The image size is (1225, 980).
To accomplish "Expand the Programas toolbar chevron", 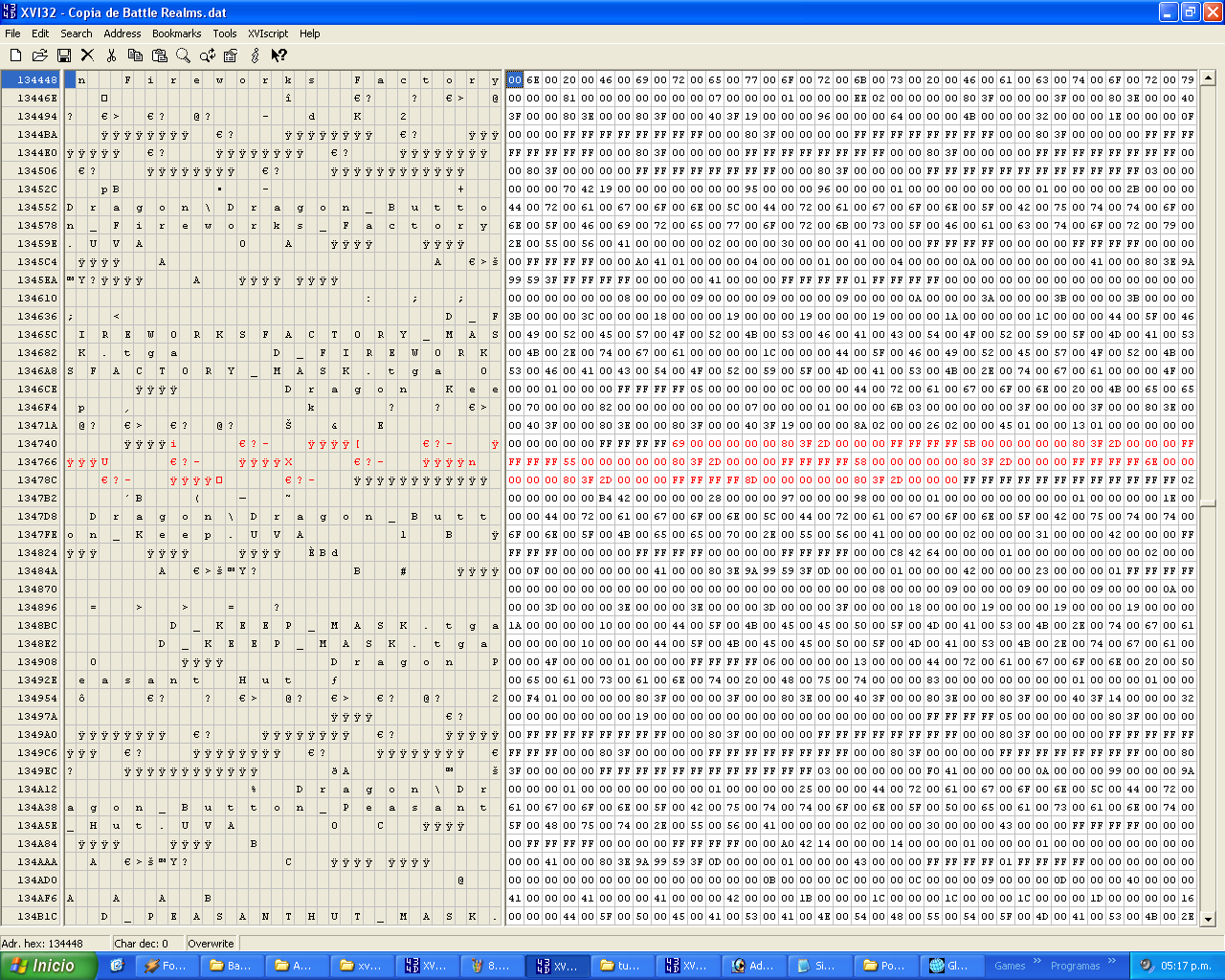I will (x=1112, y=962).
